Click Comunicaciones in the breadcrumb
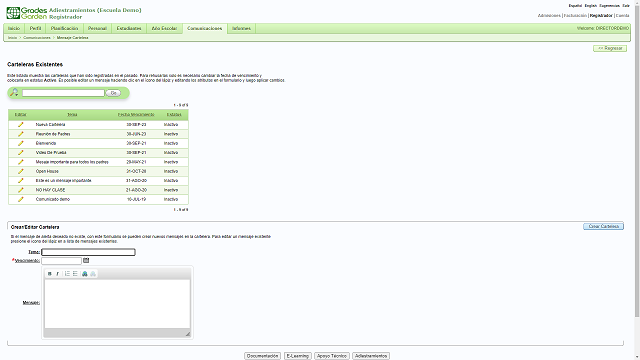640x360 pixels. pos(37,38)
